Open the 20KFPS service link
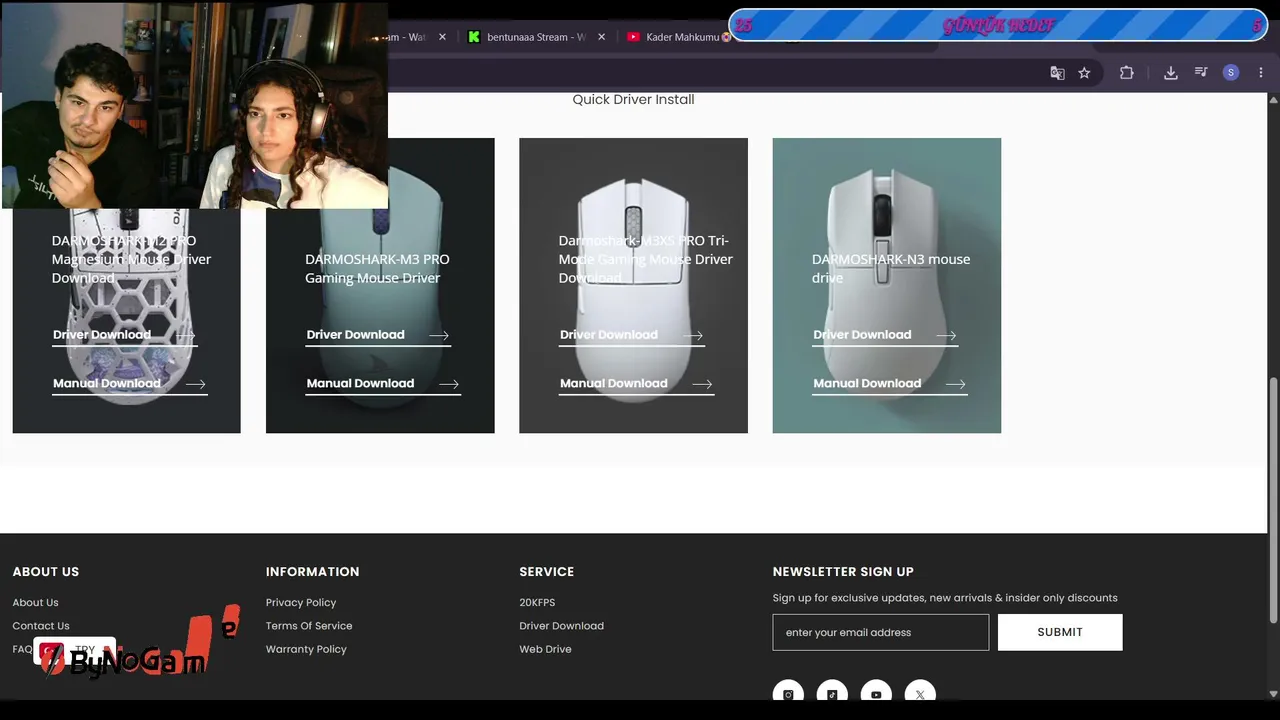Screen dimensions: 1280x720 tap(537, 603)
